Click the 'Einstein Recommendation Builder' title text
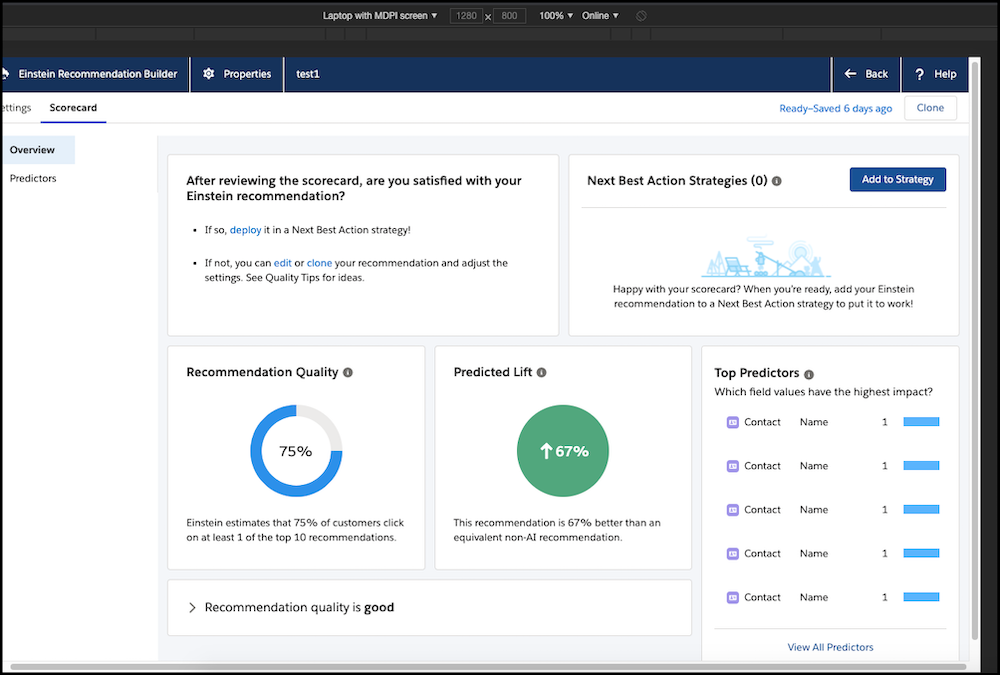 (98, 74)
